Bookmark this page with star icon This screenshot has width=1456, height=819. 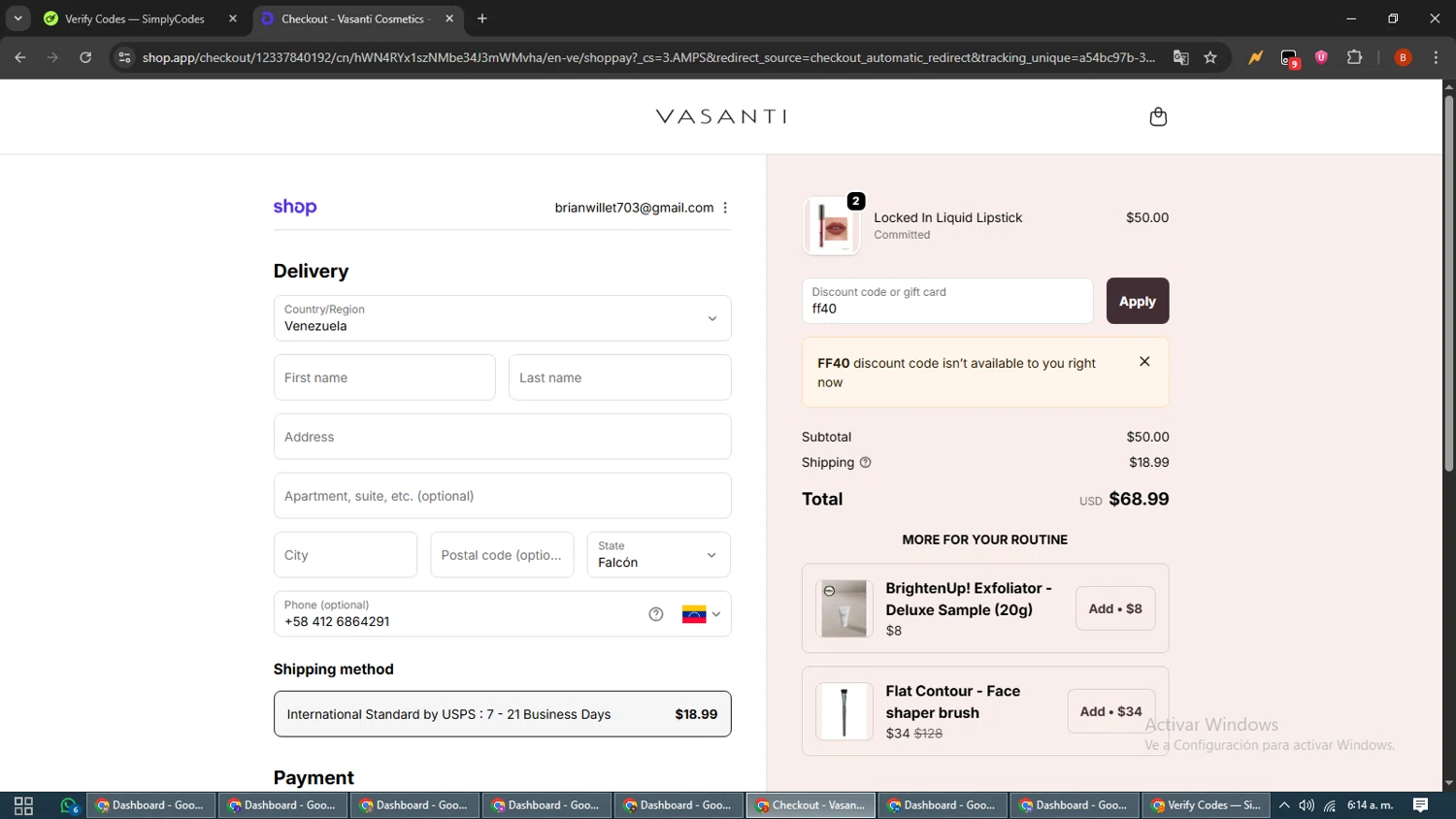(1210, 57)
